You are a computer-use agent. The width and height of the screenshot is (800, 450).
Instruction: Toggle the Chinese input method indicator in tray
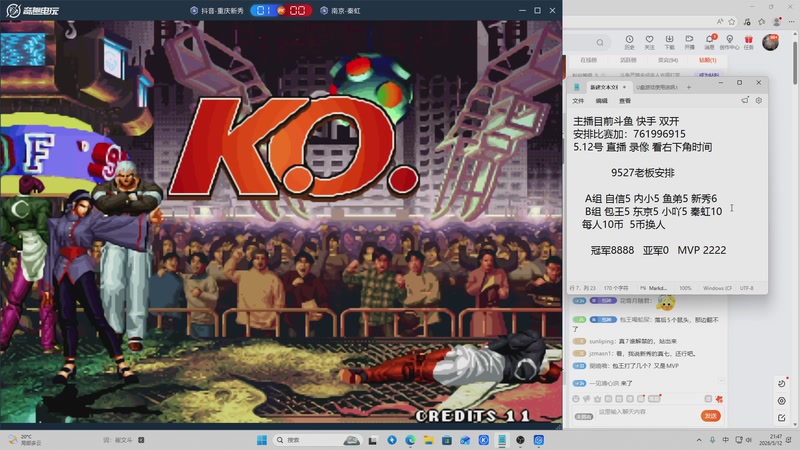(726, 440)
